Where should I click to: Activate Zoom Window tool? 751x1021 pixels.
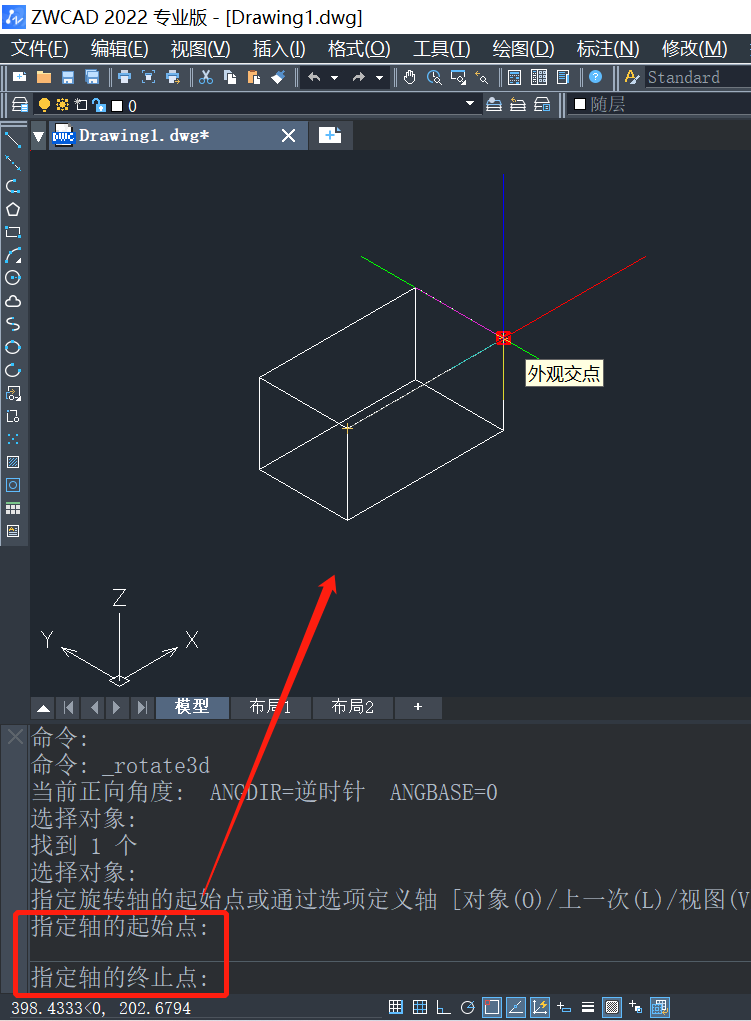click(x=458, y=77)
